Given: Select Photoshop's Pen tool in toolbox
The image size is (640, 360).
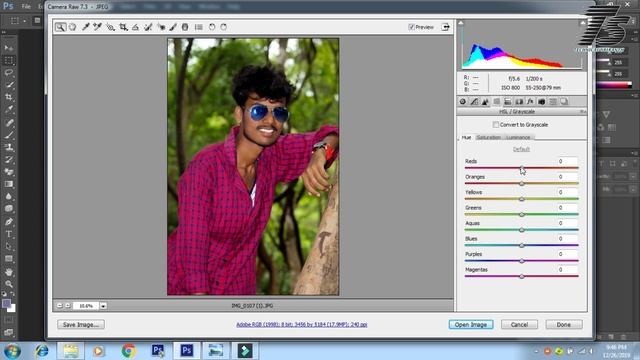Looking at the screenshot, I should click(9, 222).
